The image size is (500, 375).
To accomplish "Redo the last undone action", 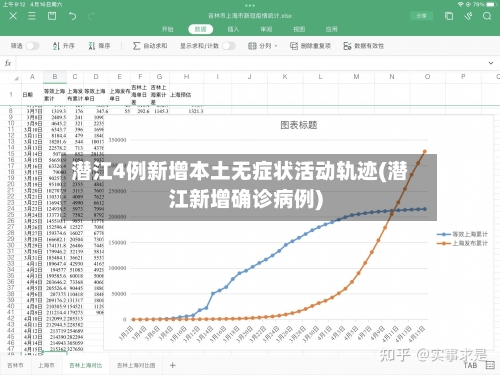I will coord(91,16).
